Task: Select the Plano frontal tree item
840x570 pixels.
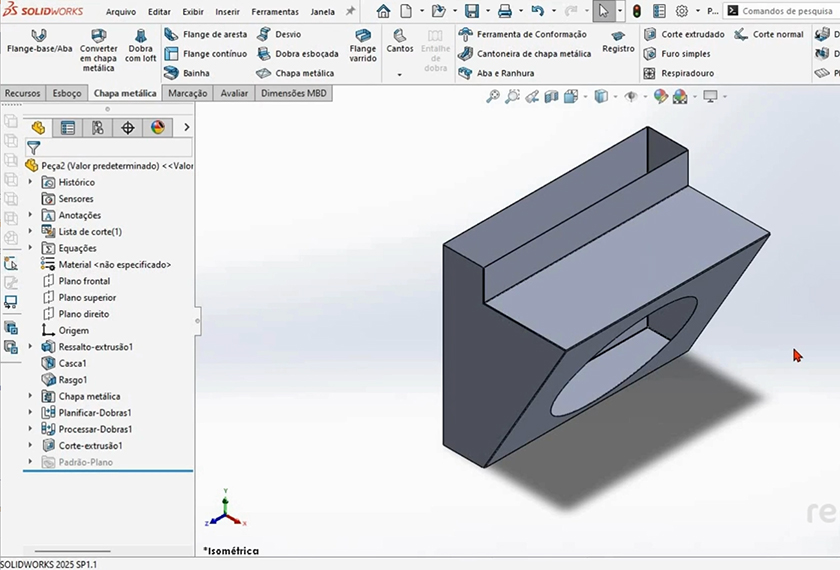Action: point(84,281)
